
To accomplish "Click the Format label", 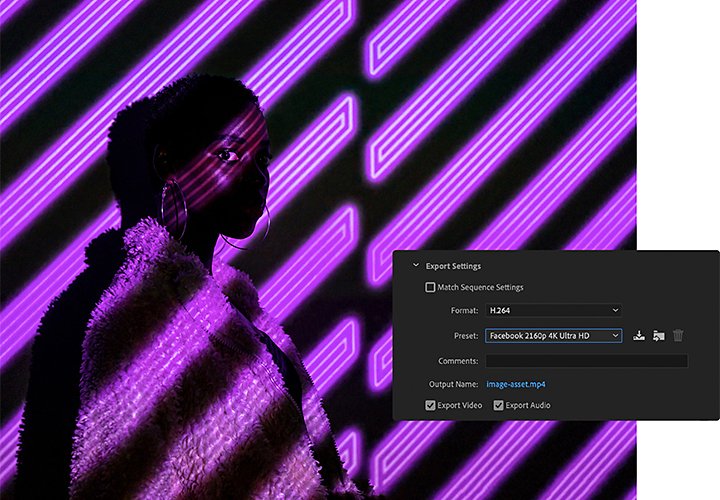I will click(x=464, y=311).
